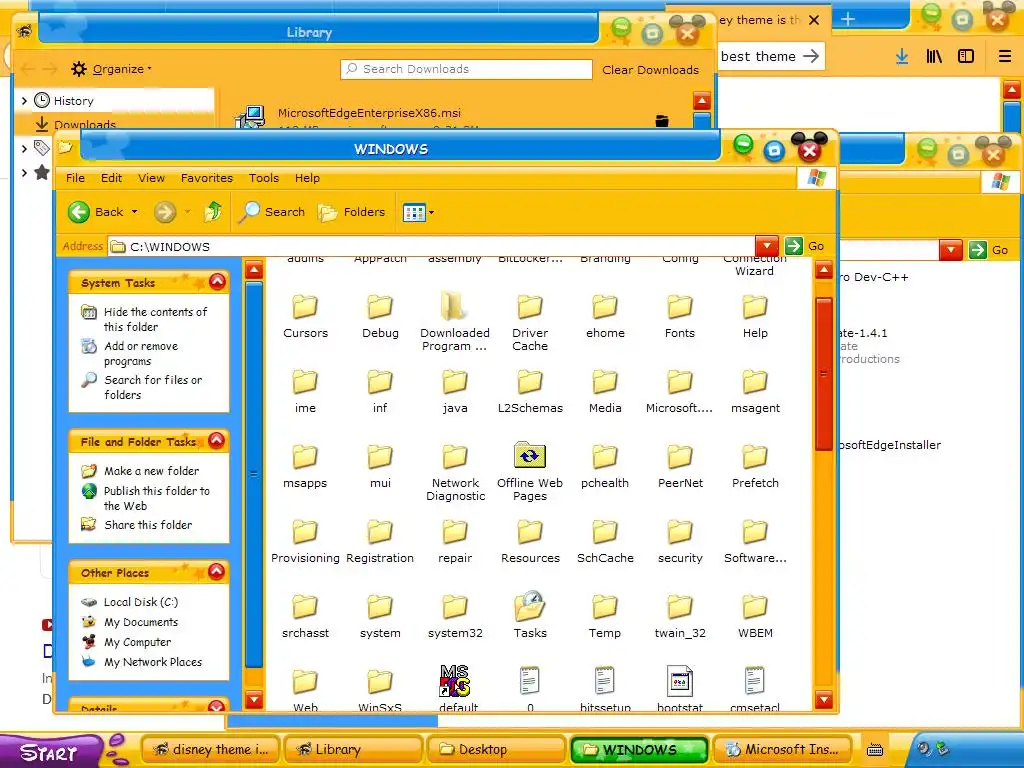Click the Search toolbar button
This screenshot has height=768, width=1024.
[x=272, y=212]
